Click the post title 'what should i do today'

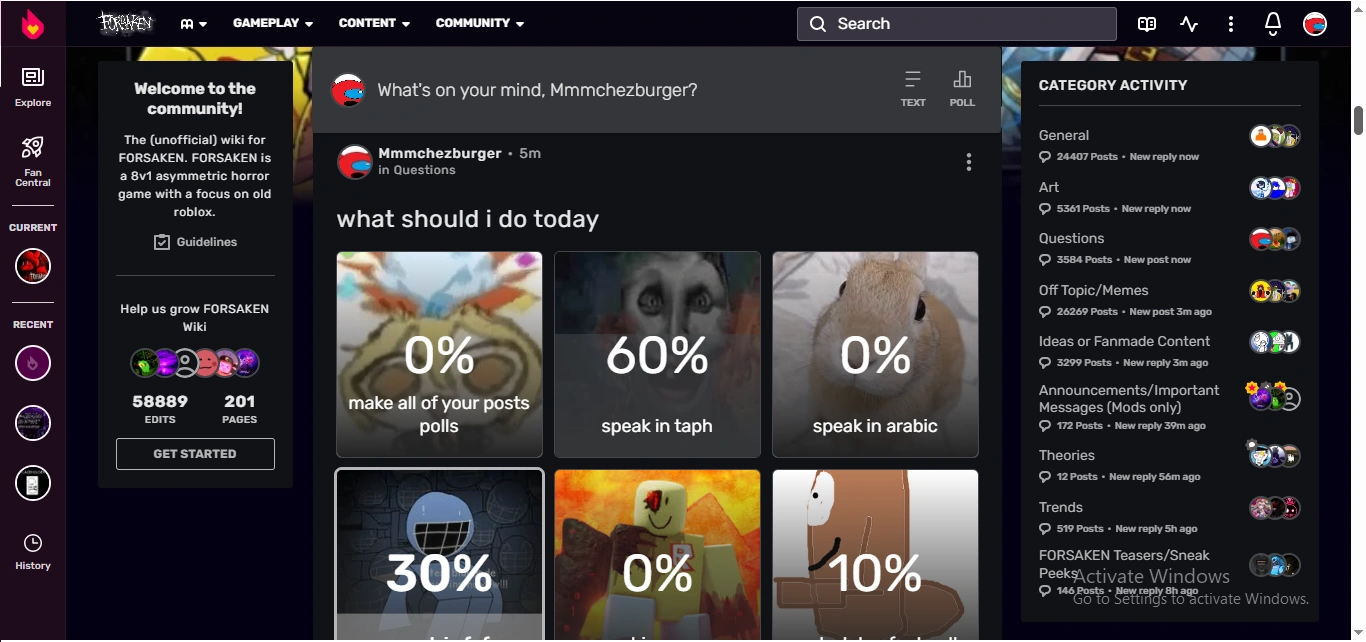pos(468,219)
